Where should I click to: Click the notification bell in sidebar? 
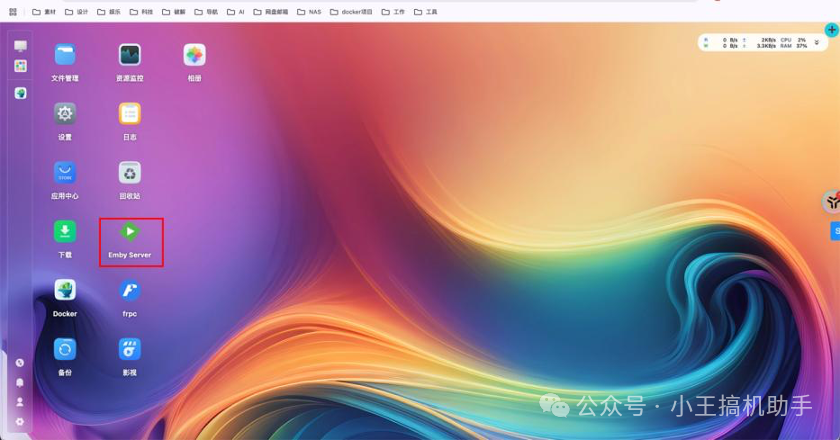(x=20, y=382)
